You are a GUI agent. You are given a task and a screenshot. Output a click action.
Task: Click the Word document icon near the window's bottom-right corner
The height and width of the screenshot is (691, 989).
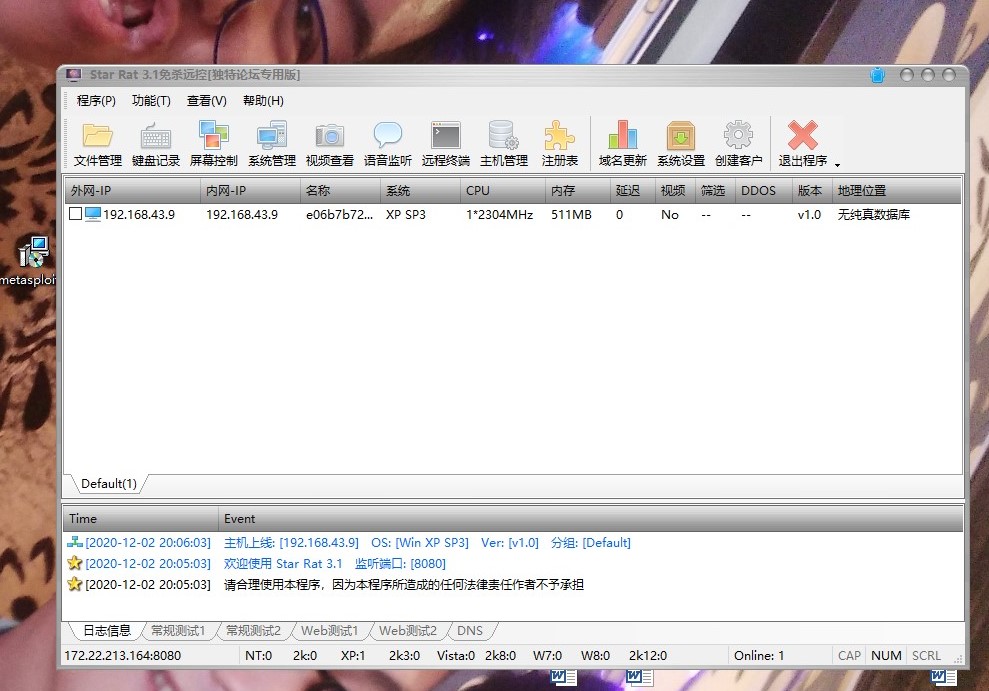[944, 677]
